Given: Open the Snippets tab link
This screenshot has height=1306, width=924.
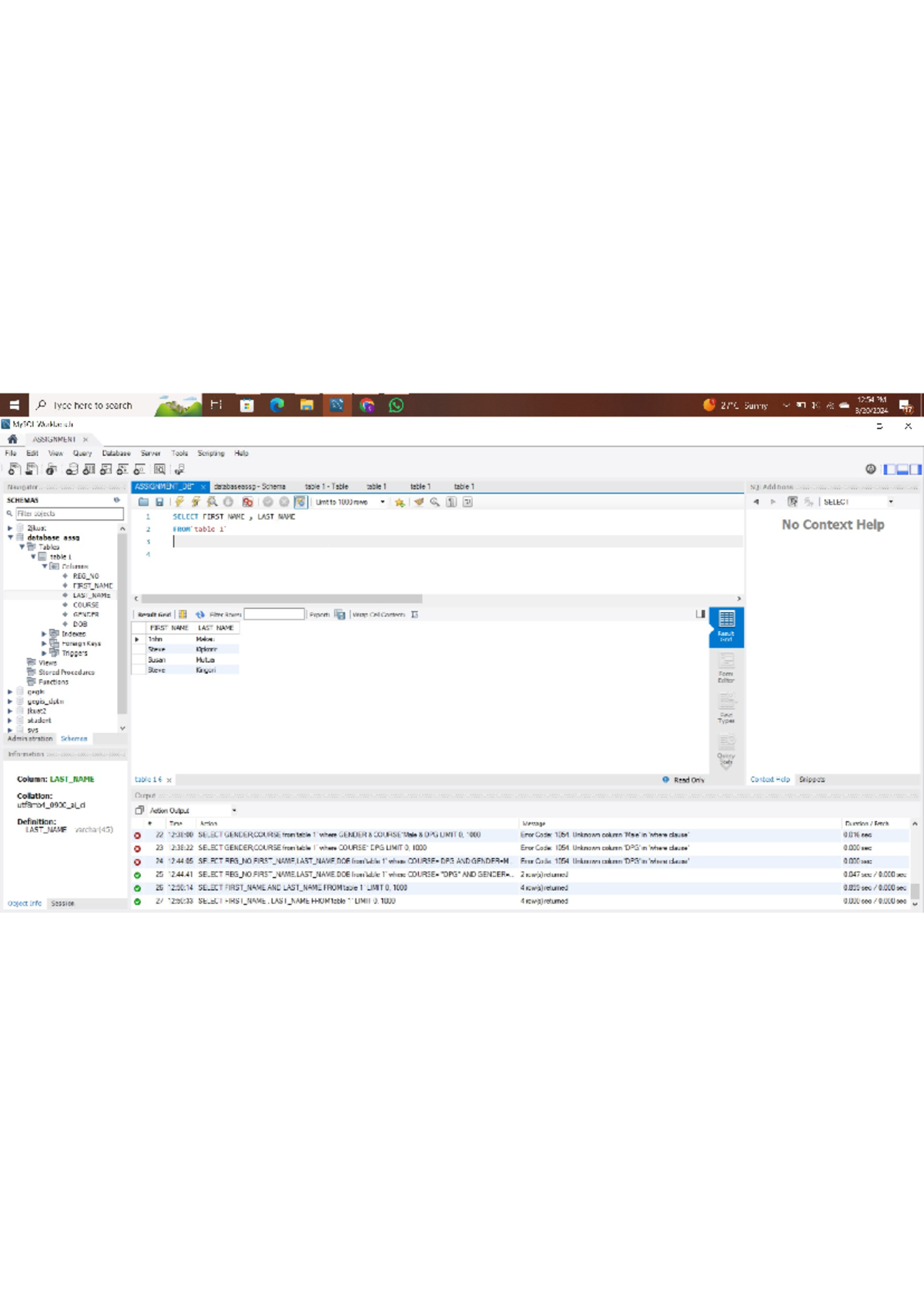Looking at the screenshot, I should (812, 779).
